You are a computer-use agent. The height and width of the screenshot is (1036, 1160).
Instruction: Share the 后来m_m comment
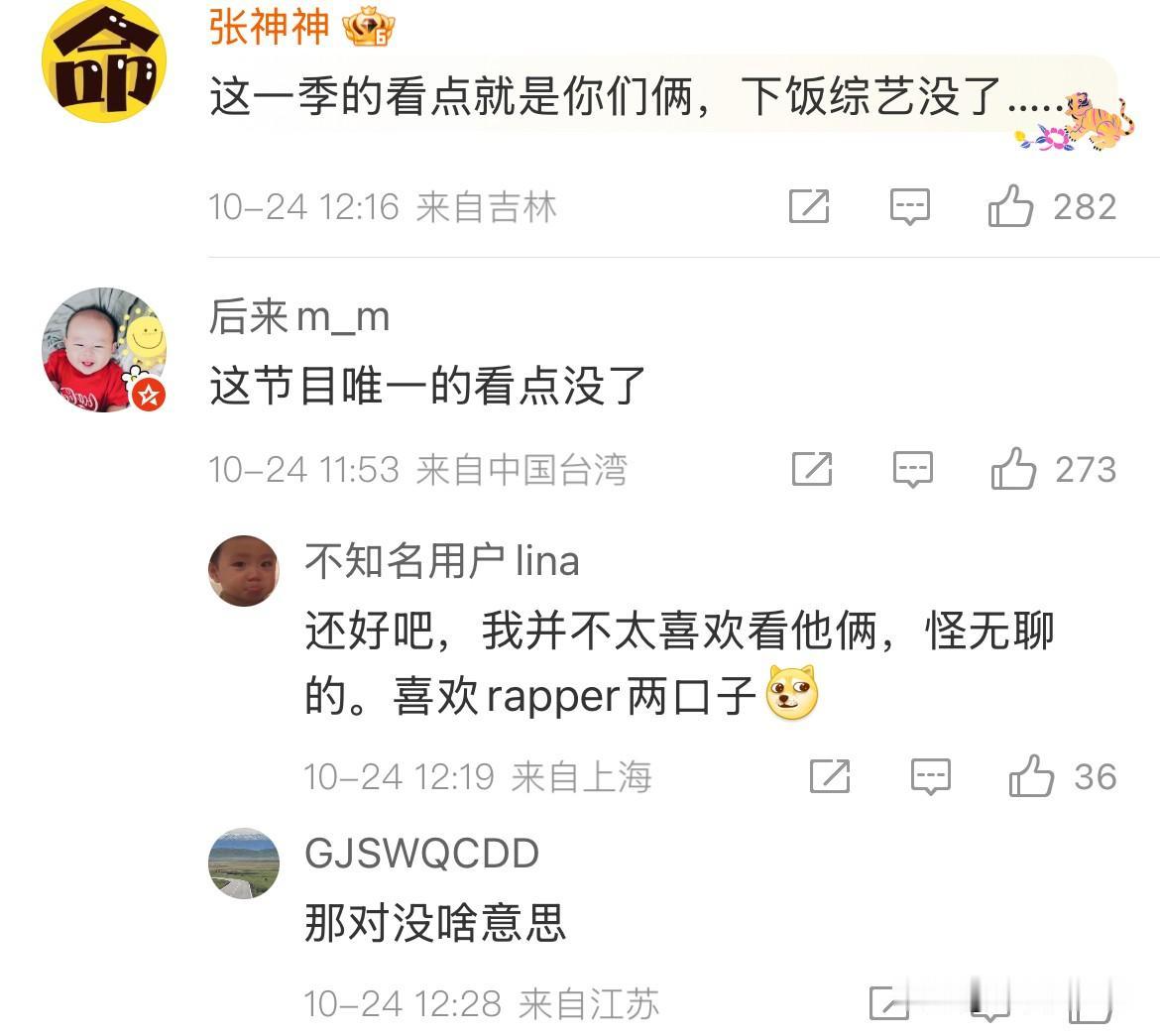(812, 469)
